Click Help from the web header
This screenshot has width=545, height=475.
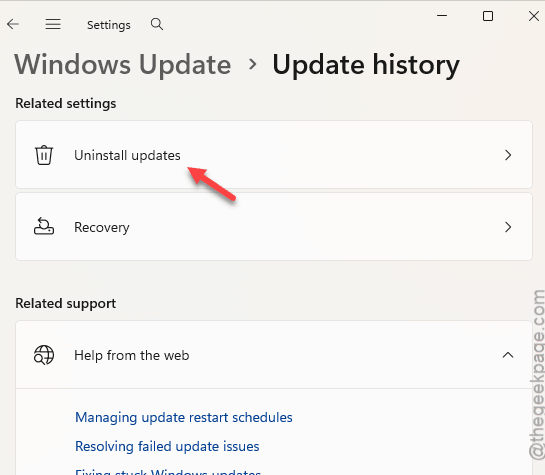pyautogui.click(x=274, y=355)
